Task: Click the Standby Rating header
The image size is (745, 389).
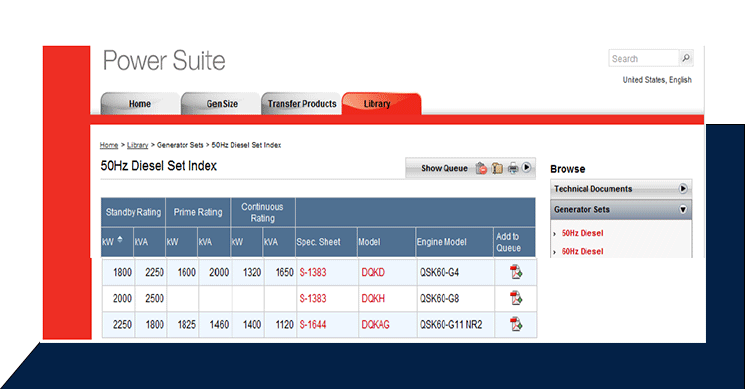Action: [x=133, y=212]
